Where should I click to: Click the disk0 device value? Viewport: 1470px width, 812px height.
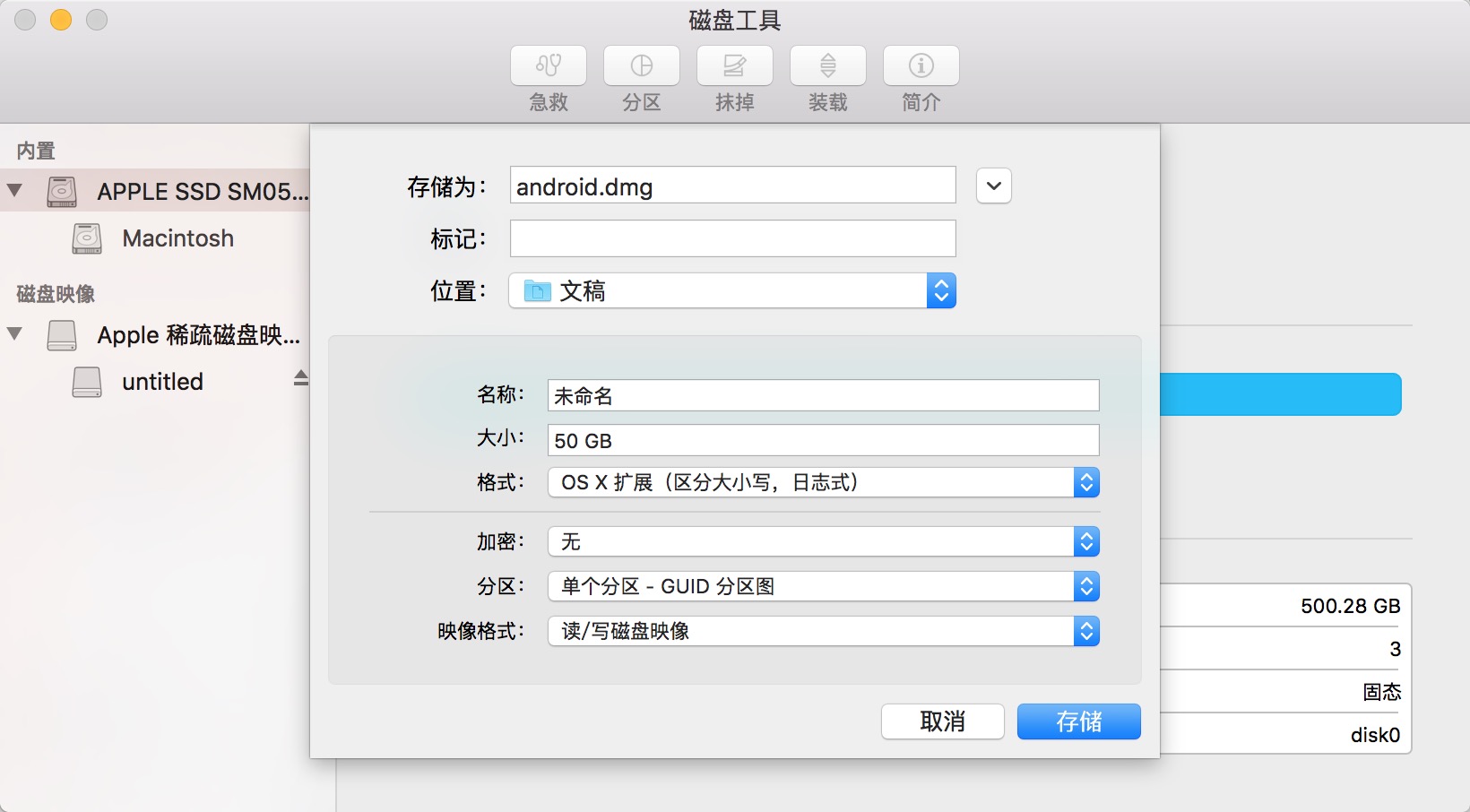pyautogui.click(x=1375, y=735)
